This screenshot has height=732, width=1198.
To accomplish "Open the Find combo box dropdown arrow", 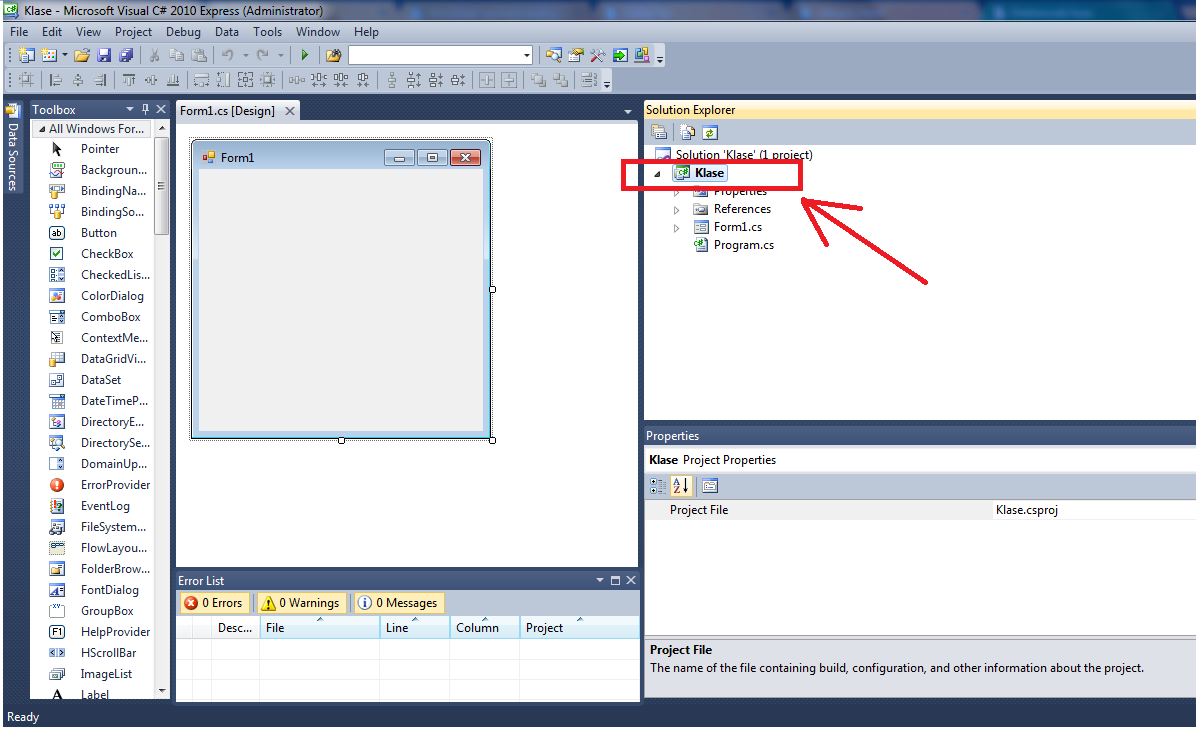I will pyautogui.click(x=526, y=55).
